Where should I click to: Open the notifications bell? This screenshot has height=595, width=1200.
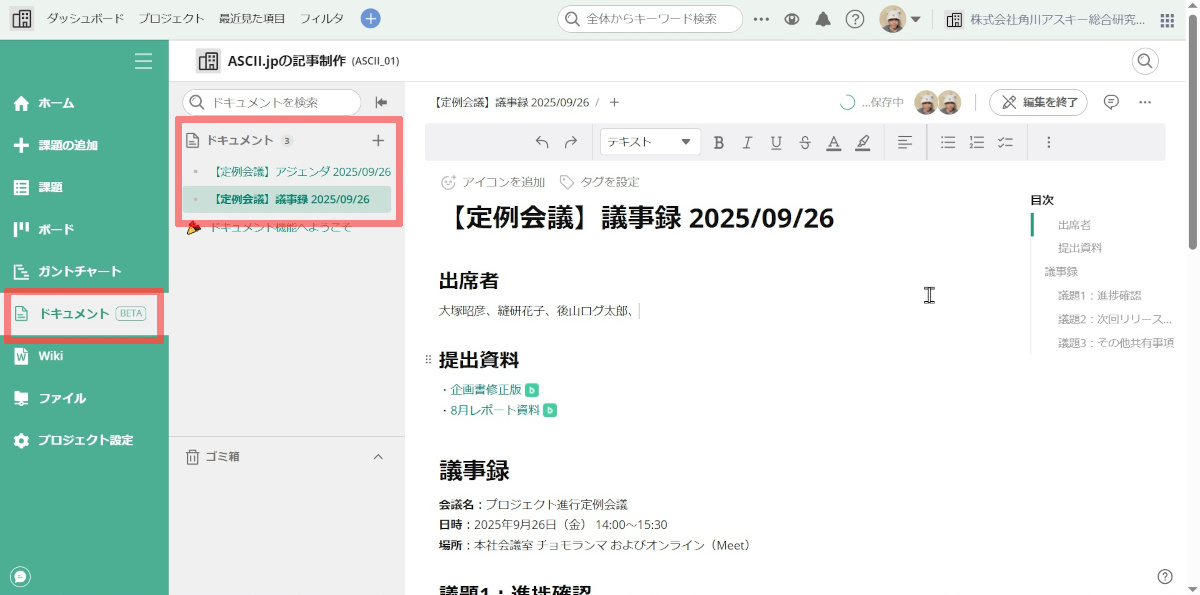[x=823, y=19]
